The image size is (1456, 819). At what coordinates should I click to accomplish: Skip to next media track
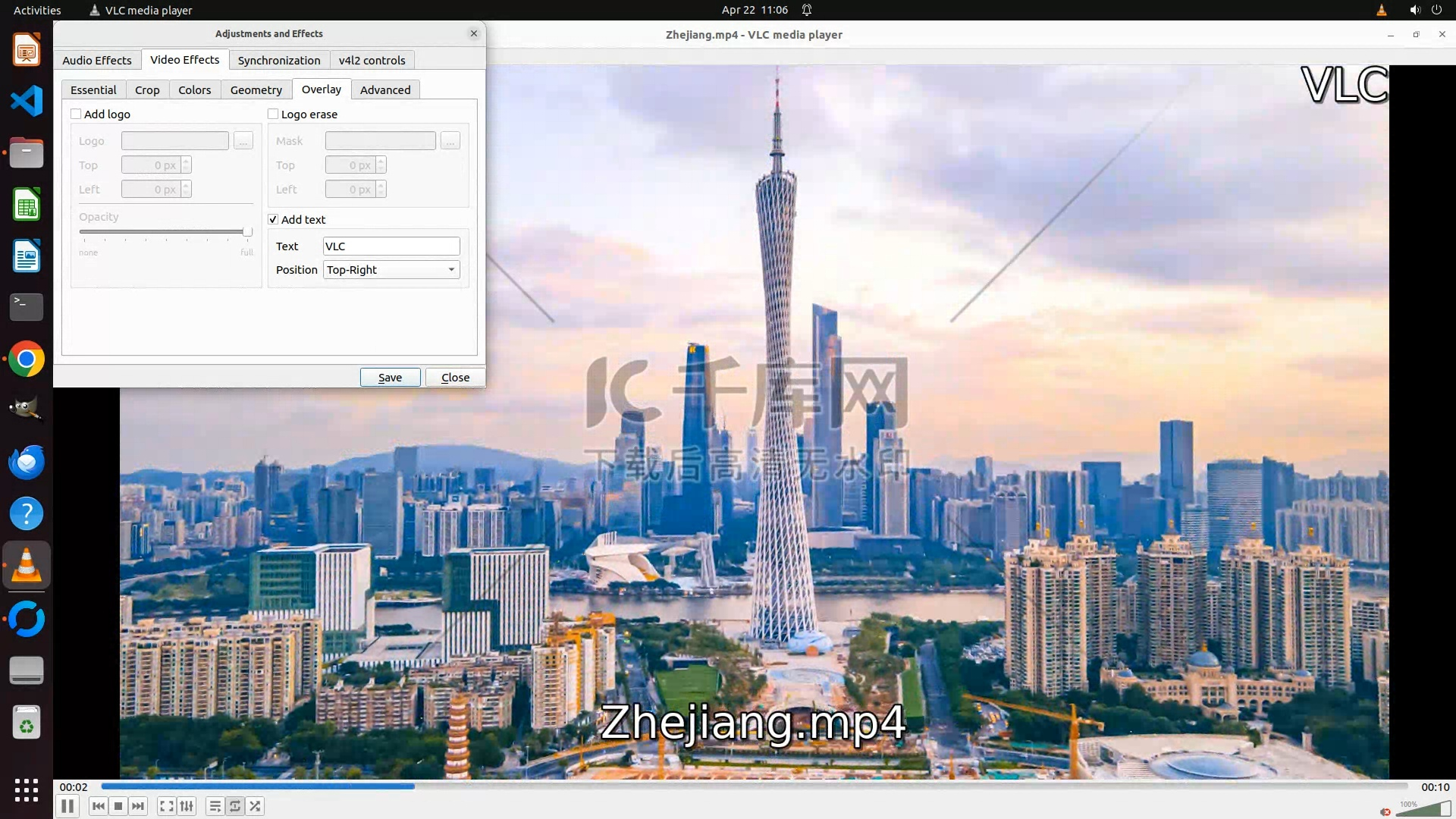click(138, 806)
